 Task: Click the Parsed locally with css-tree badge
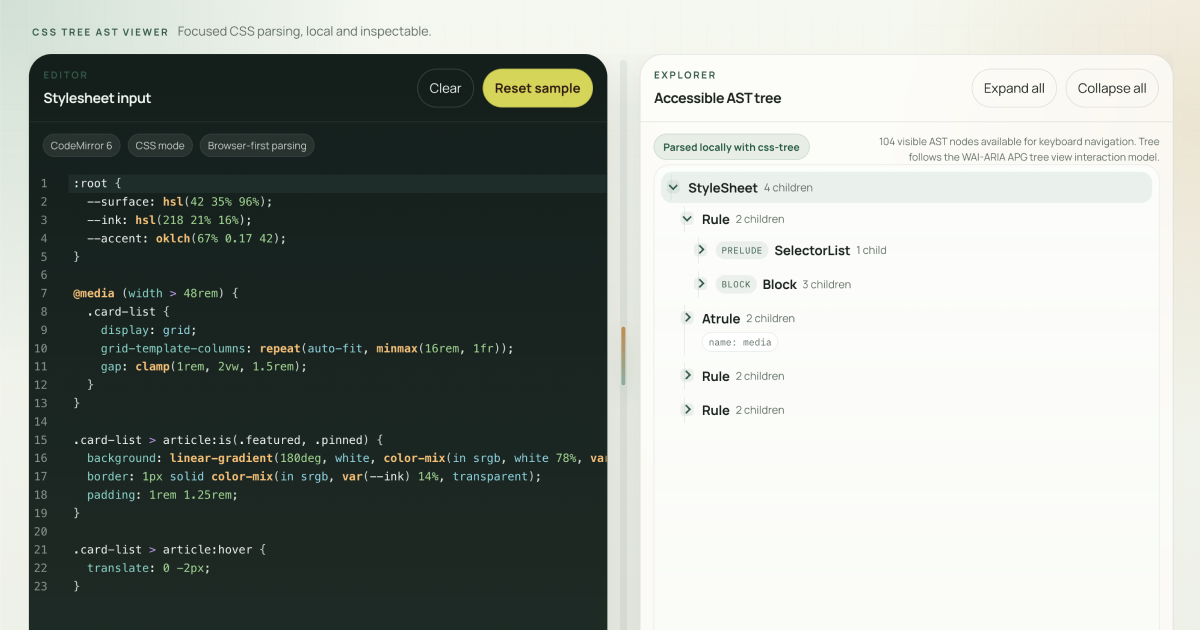point(731,148)
